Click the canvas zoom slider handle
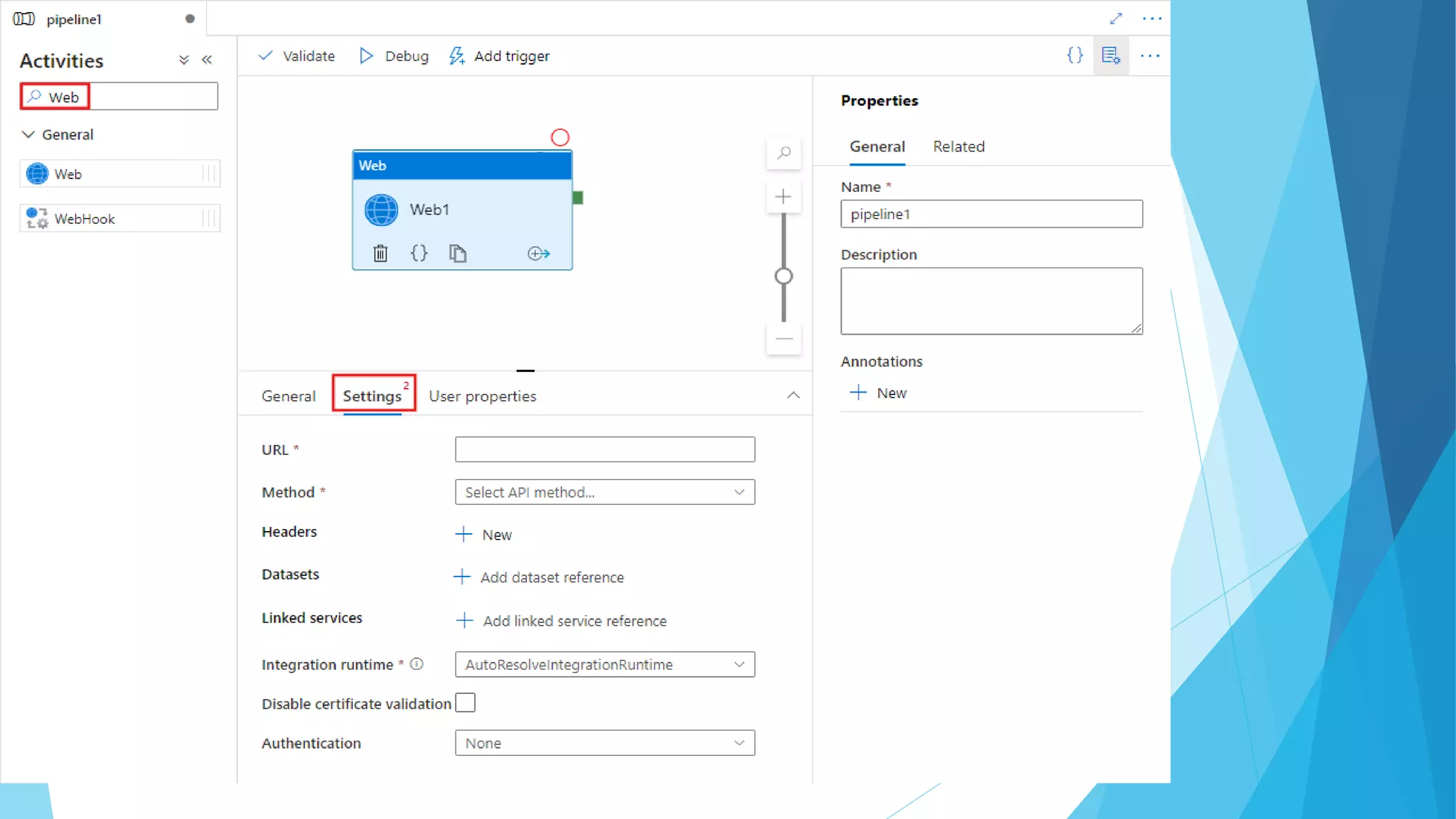This screenshot has height=819, width=1456. (x=783, y=276)
